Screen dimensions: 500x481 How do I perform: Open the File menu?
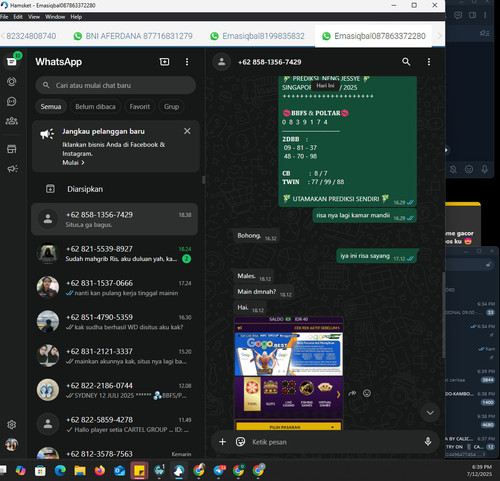[4, 17]
